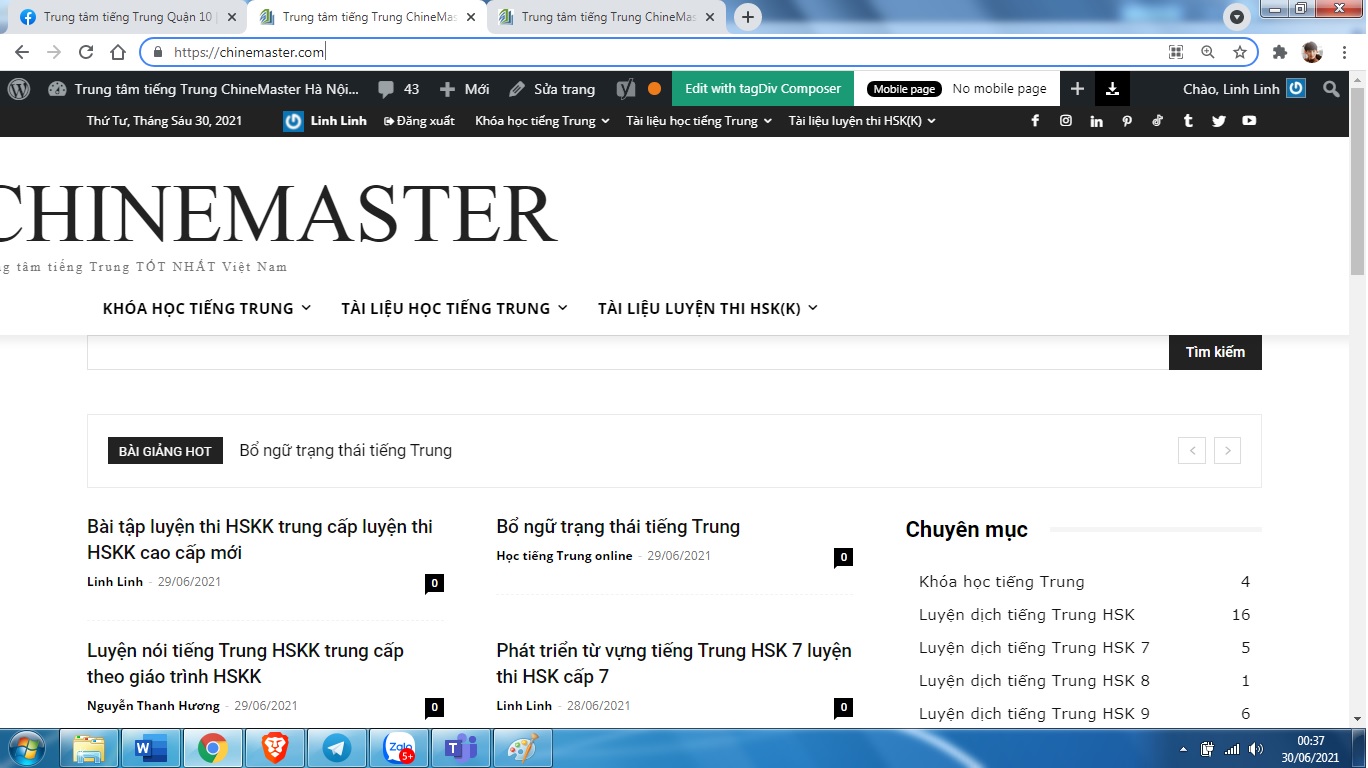Expand TÀI LIỆU LUYỆN THI HSK(K) menu
1368x768 pixels.
(708, 308)
